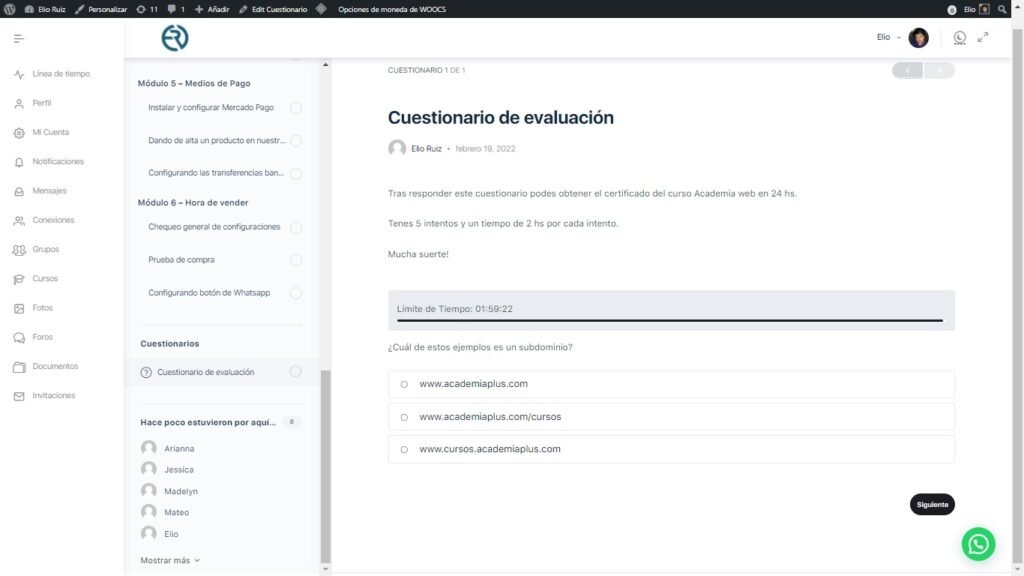Open the WordPress logo menu
Image resolution: width=1024 pixels, height=576 pixels.
tap(9, 9)
